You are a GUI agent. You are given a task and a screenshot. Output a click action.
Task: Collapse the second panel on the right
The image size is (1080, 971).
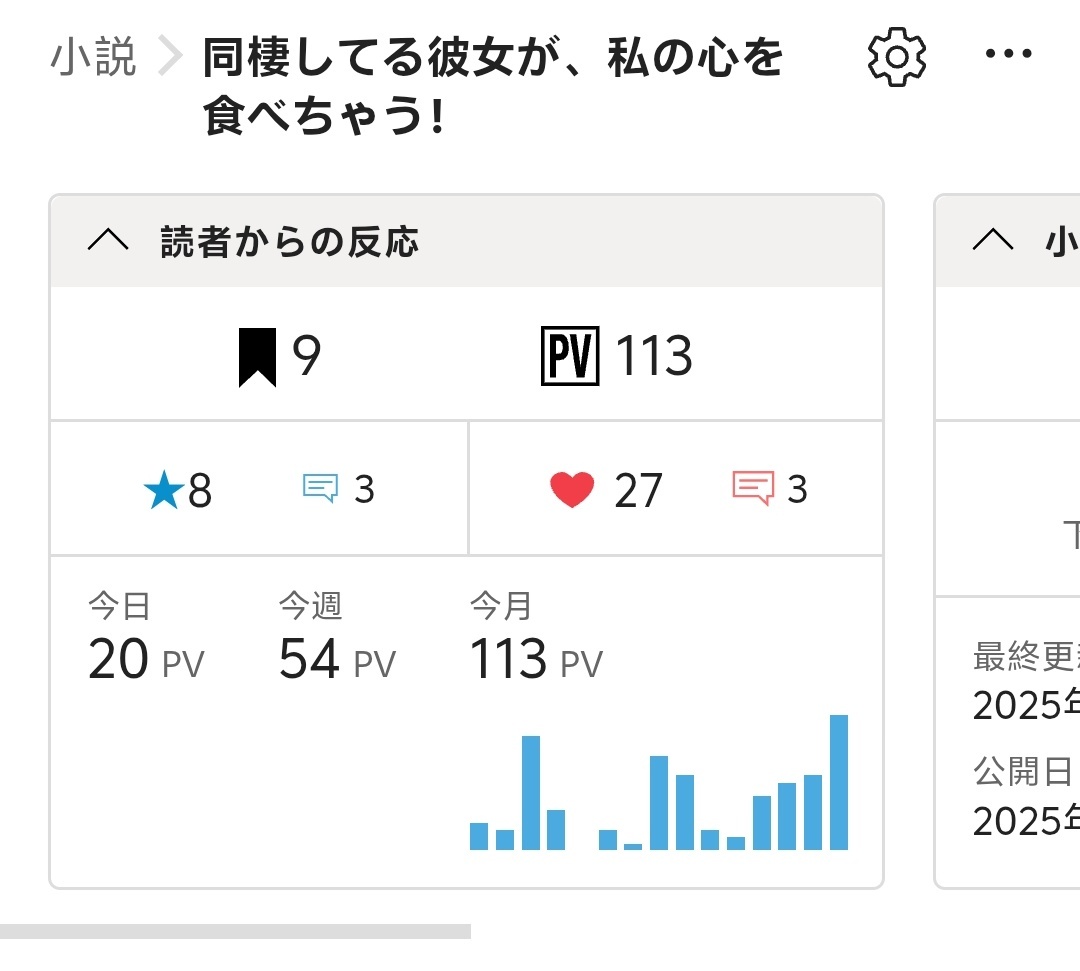coord(992,241)
